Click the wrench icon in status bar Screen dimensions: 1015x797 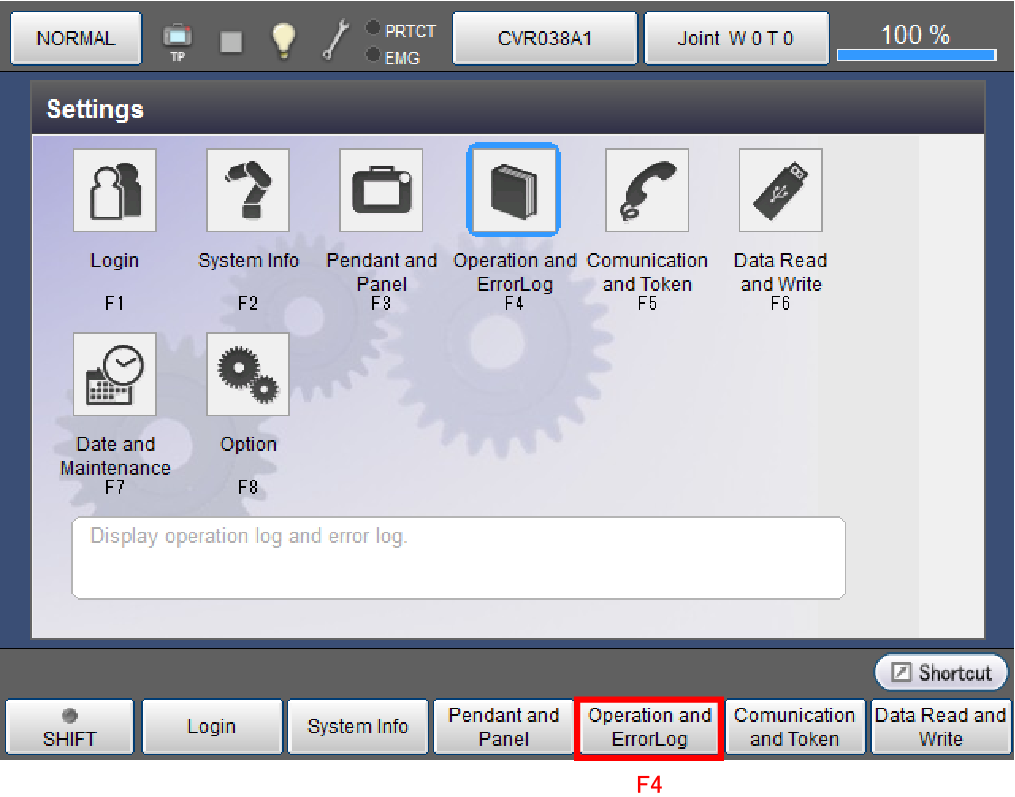click(334, 40)
